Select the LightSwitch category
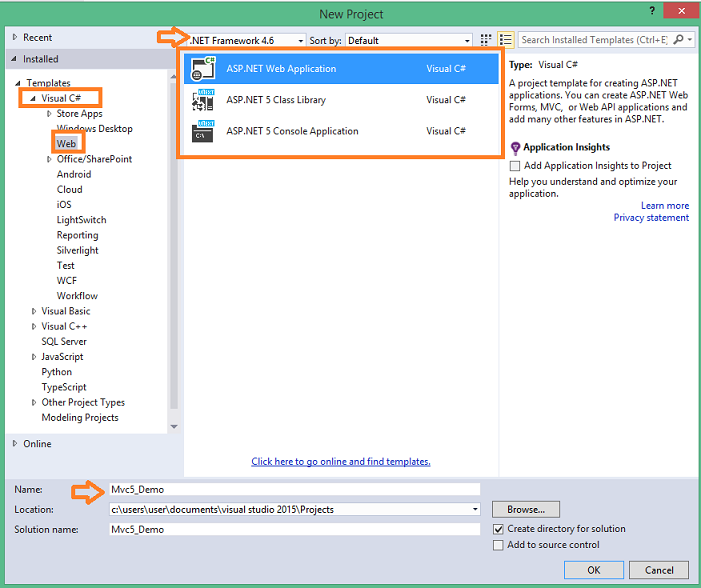 pyautogui.click(x=81, y=220)
